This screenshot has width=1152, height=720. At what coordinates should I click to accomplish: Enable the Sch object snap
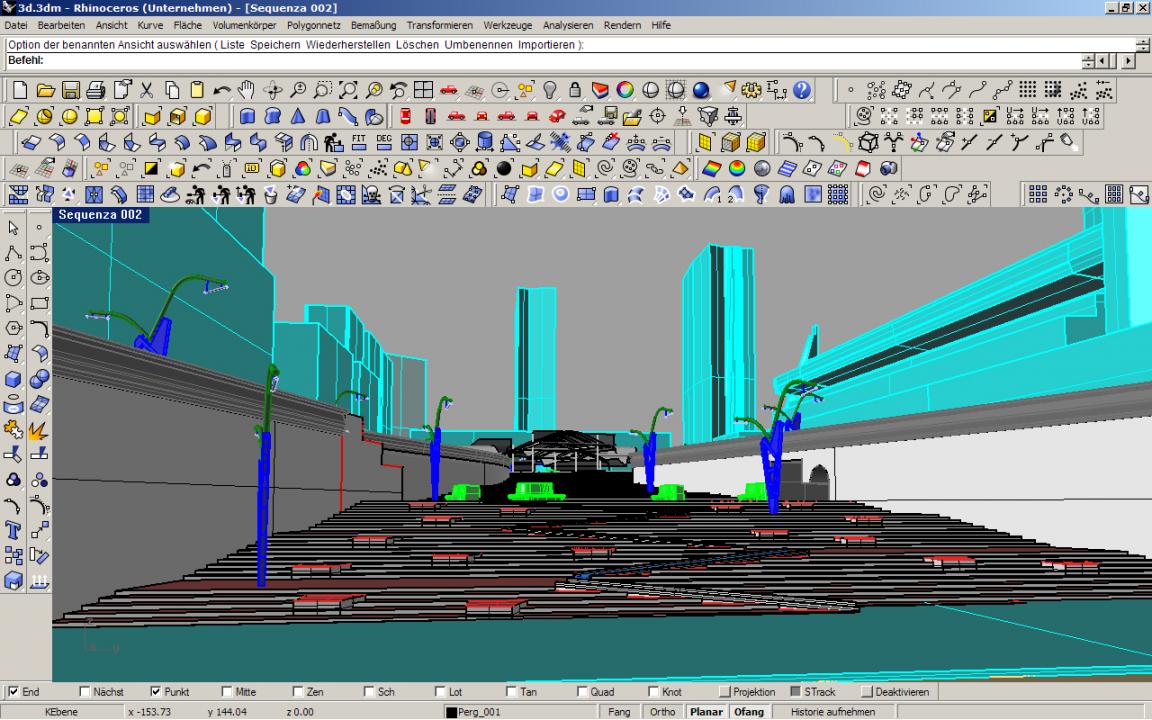pyautogui.click(x=369, y=692)
